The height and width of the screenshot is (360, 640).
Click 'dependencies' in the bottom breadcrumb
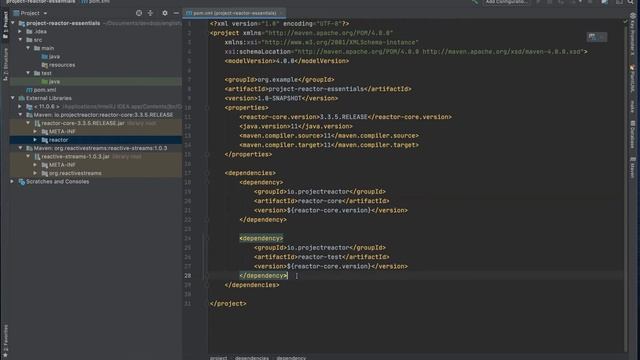[x=252, y=358]
